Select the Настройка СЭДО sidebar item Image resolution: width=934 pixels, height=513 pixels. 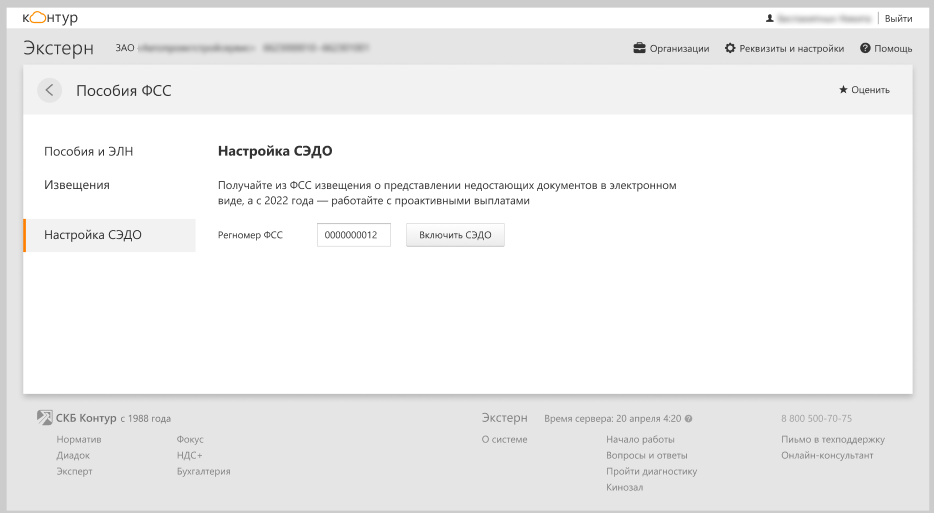point(110,235)
